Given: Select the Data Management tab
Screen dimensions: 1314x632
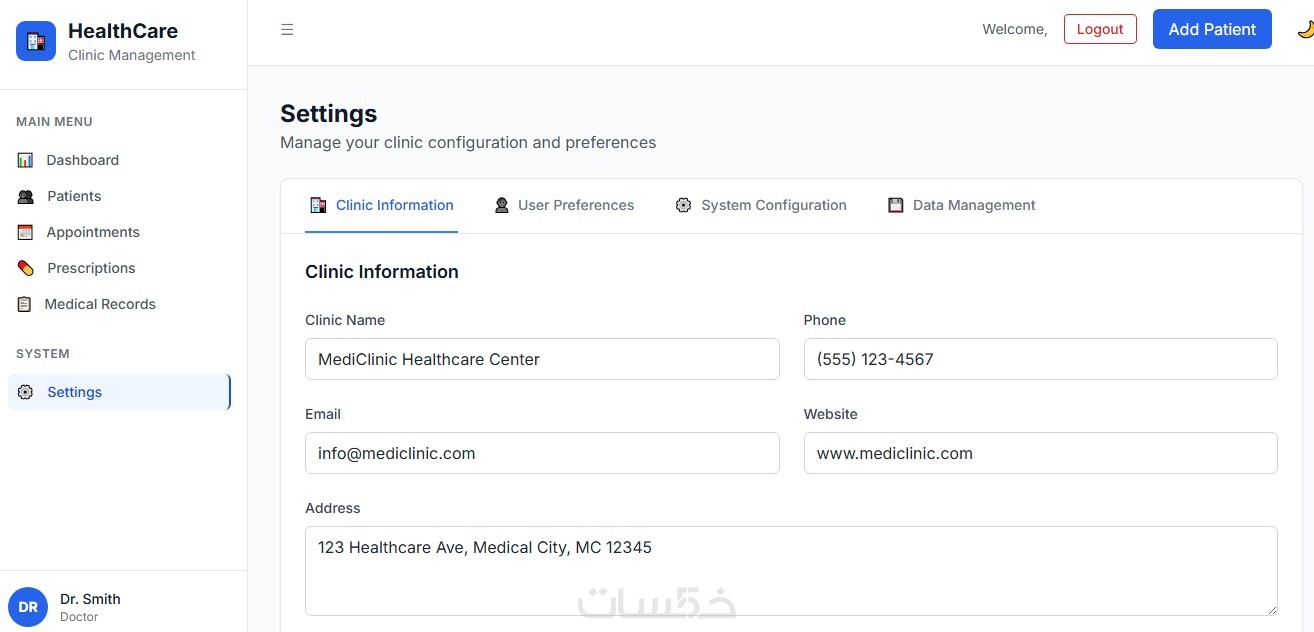Looking at the screenshot, I should coord(961,205).
